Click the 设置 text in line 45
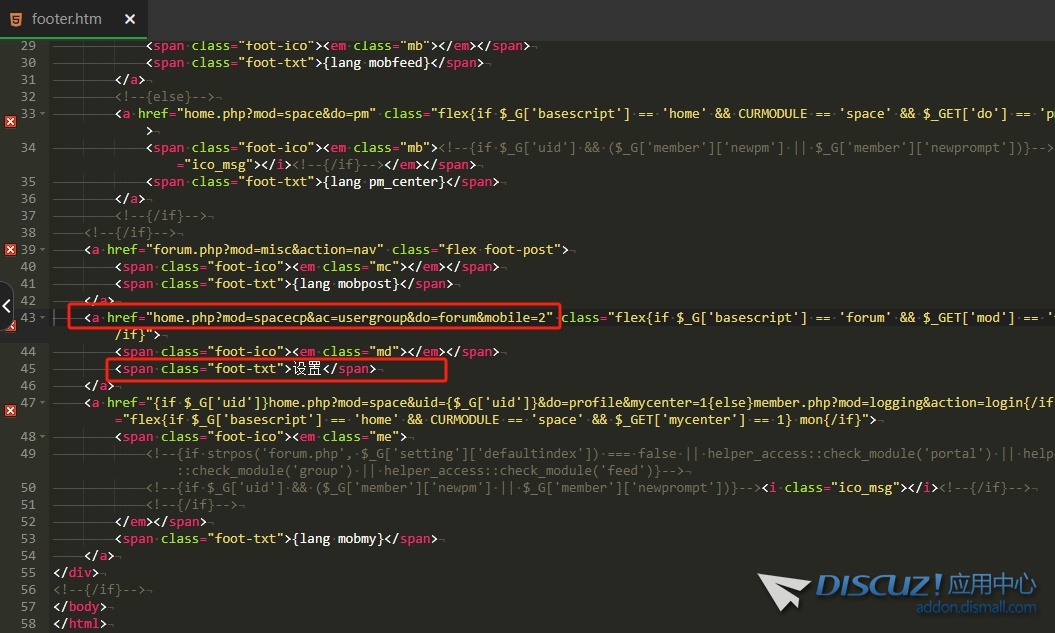This screenshot has width=1055, height=633. [307, 369]
